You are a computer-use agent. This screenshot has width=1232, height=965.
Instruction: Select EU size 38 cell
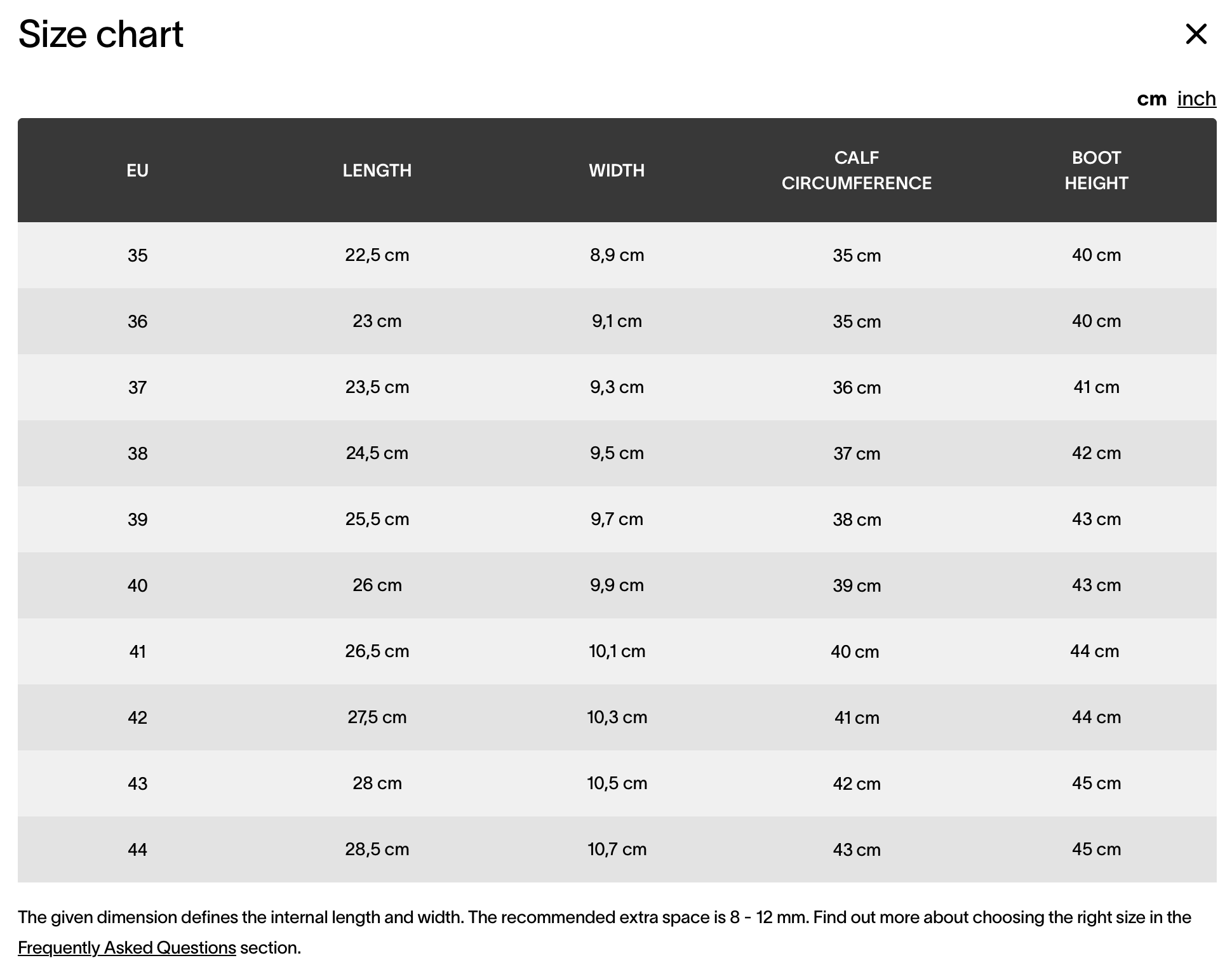pos(137,453)
